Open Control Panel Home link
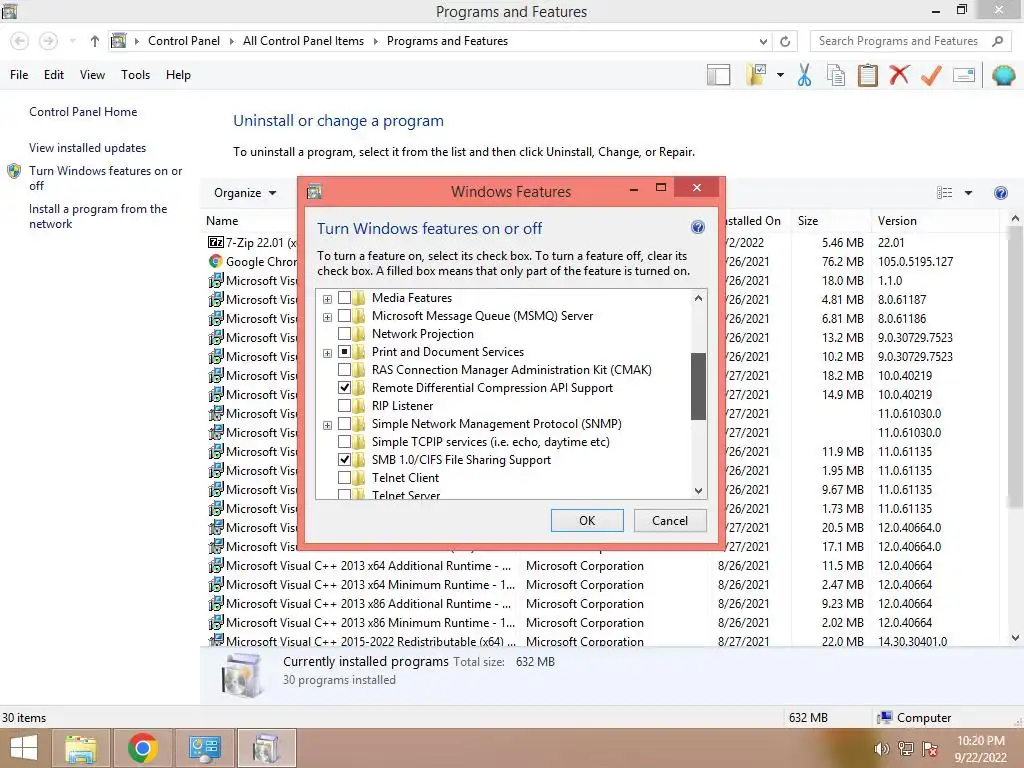 click(83, 112)
